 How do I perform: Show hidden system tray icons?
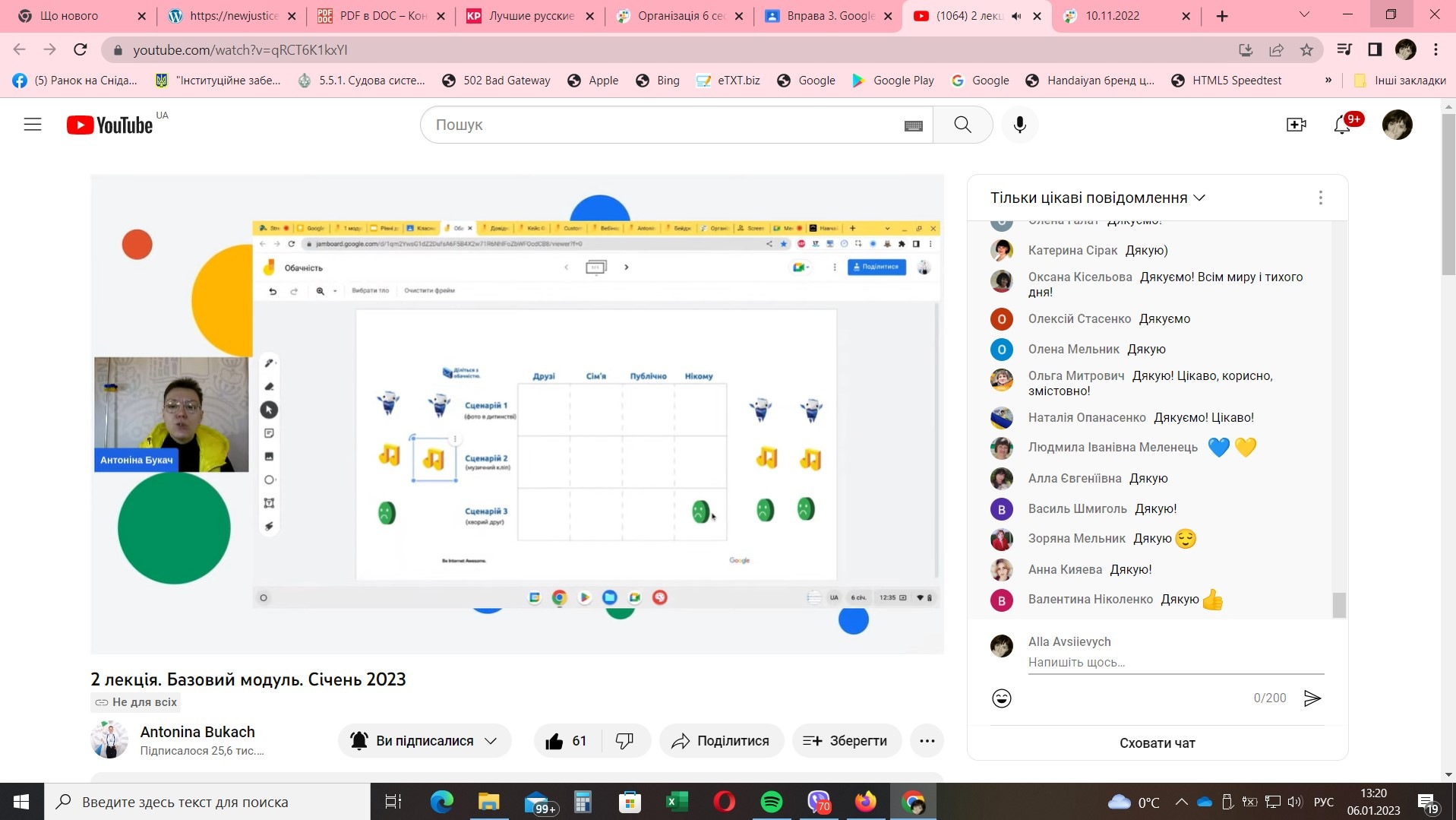[1182, 802]
